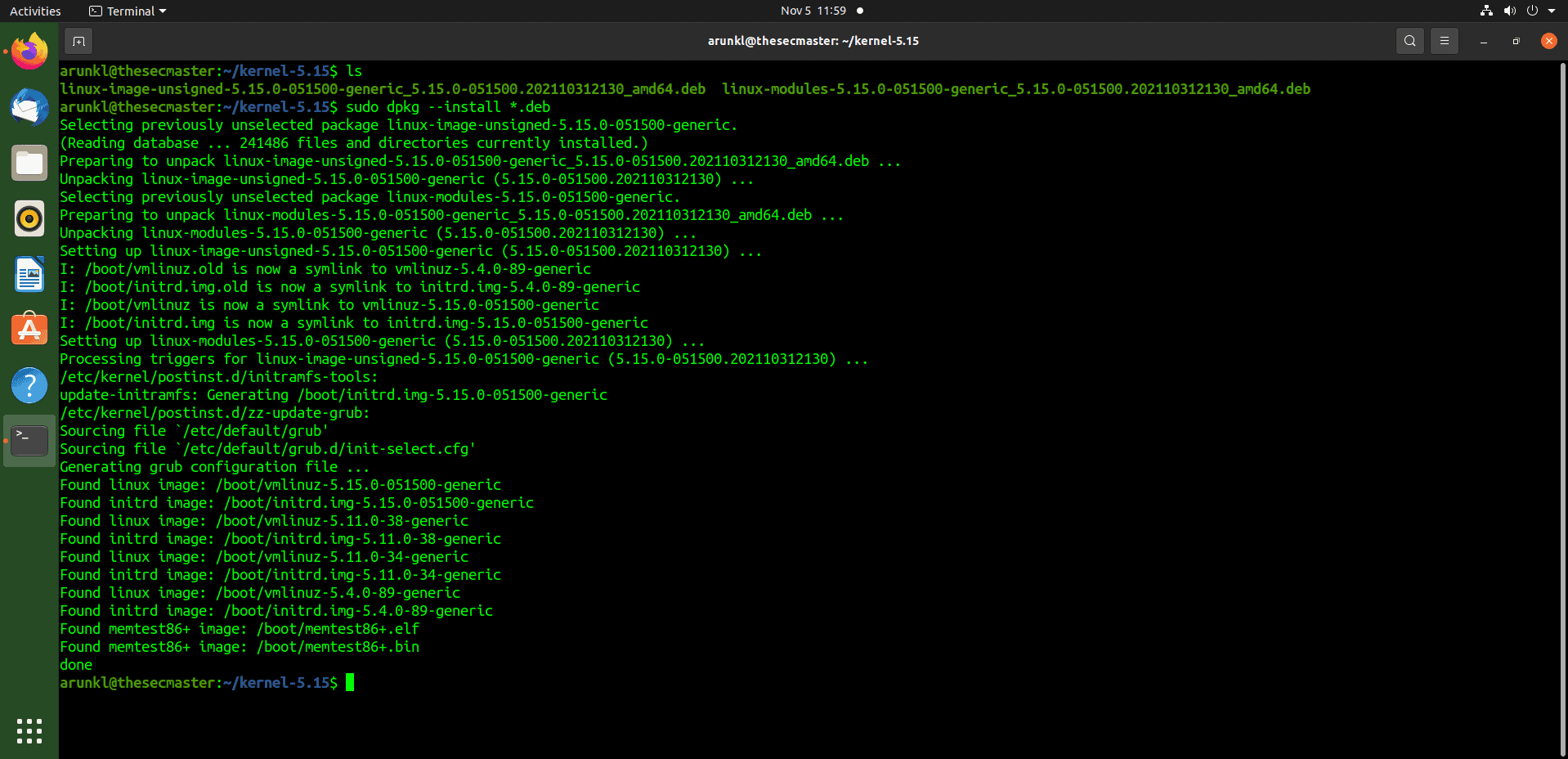1568x759 pixels.
Task: Click the terminal title arunkl@thesecmaster
Action: tap(813, 41)
